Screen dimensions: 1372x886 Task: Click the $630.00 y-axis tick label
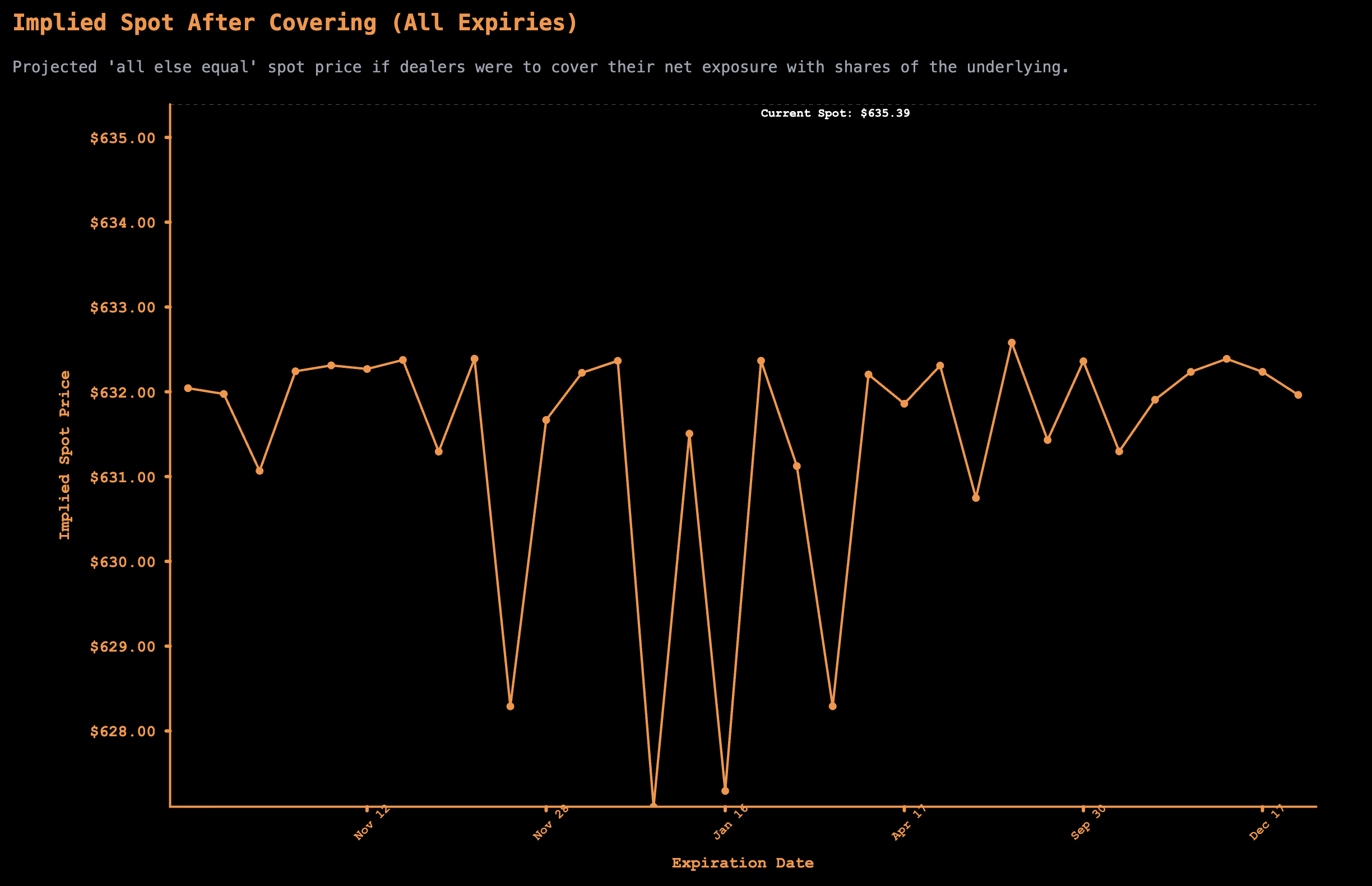123,561
